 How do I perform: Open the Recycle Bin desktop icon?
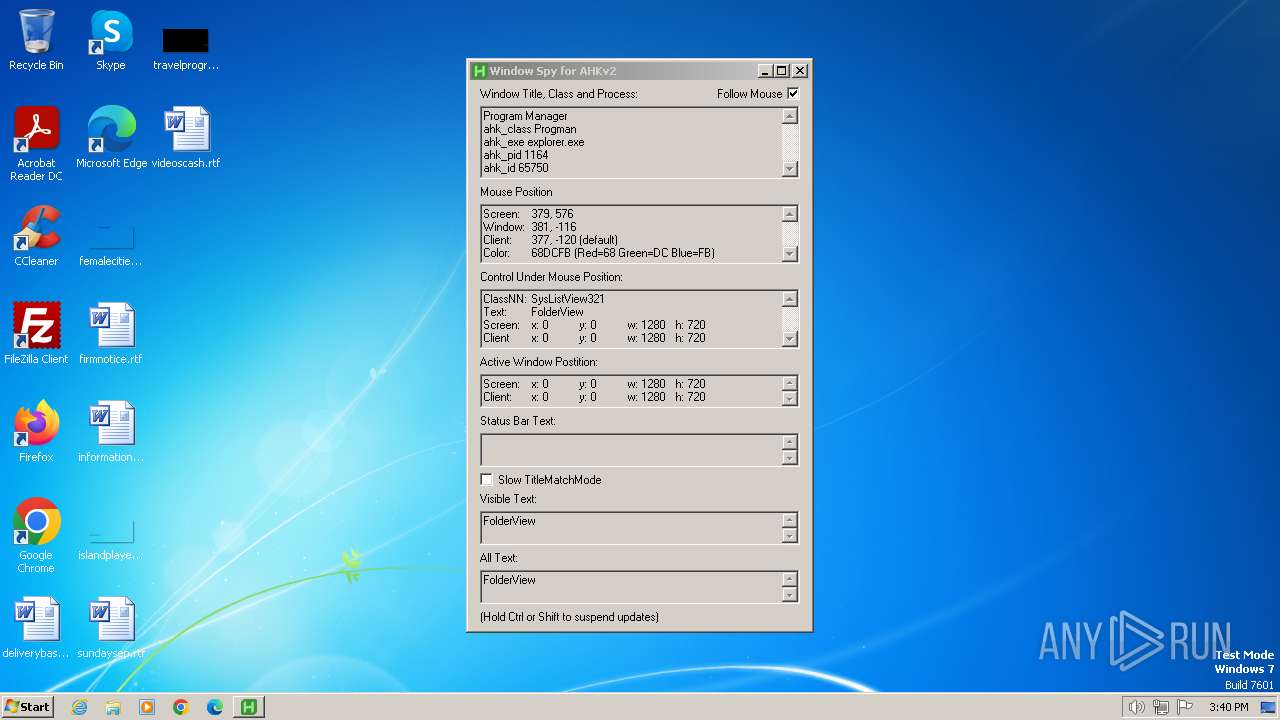click(x=36, y=40)
